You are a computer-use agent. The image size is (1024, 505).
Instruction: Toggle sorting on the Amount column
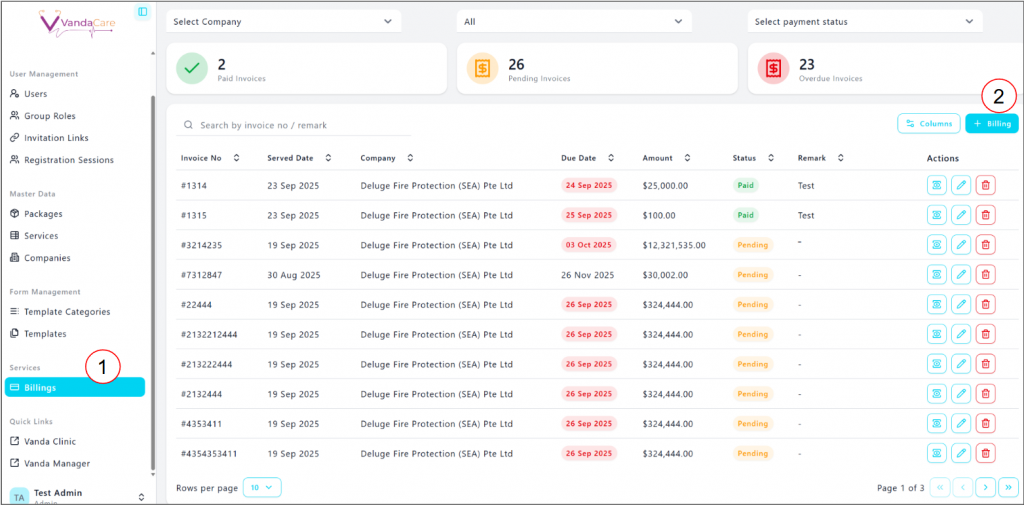pos(686,158)
